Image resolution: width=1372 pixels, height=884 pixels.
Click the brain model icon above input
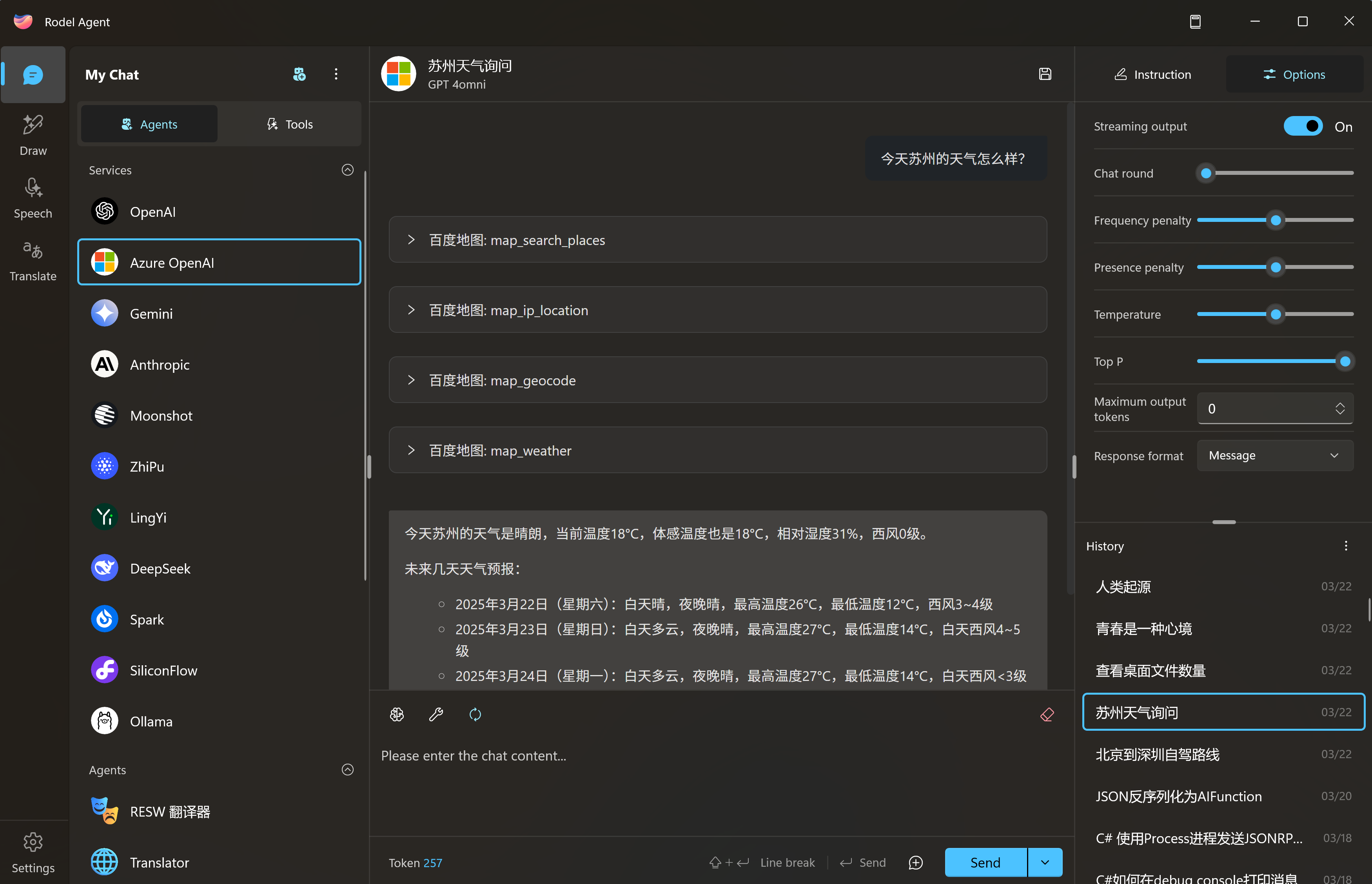(397, 714)
